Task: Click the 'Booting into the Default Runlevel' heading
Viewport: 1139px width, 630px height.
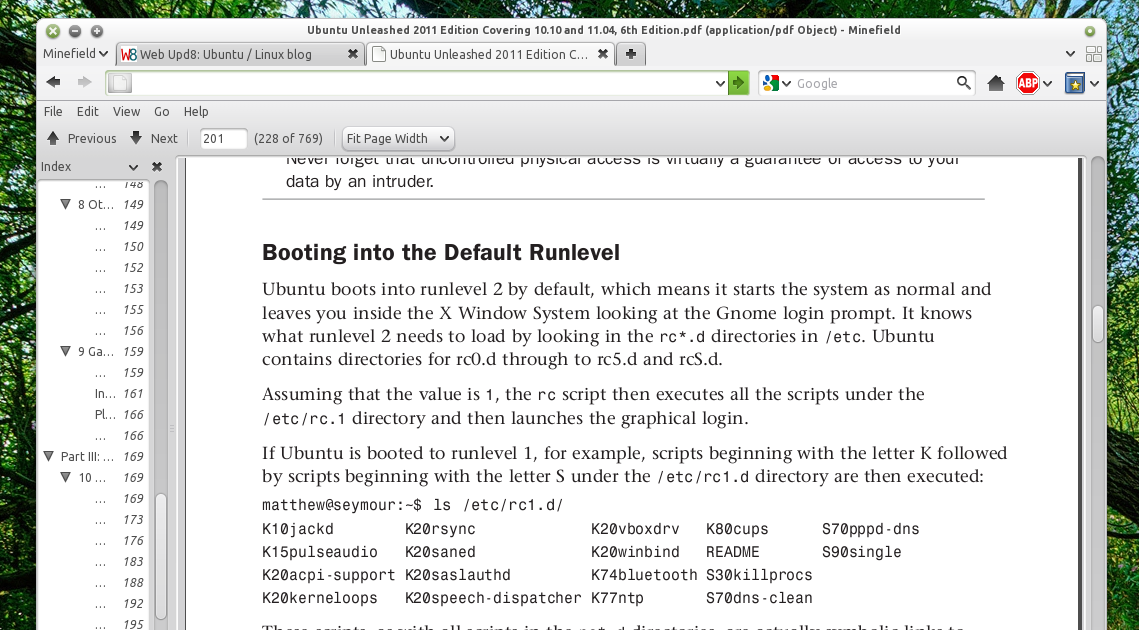Action: pyautogui.click(x=441, y=253)
